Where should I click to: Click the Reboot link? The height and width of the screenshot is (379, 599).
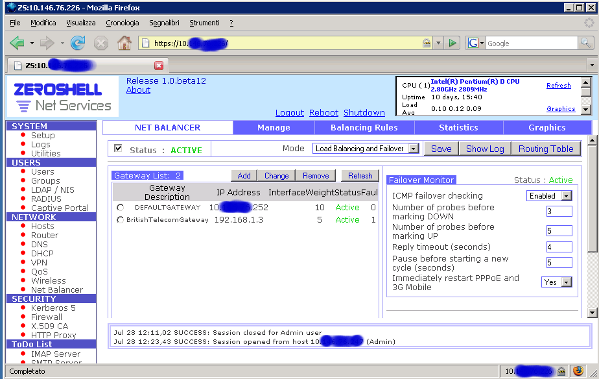324,113
